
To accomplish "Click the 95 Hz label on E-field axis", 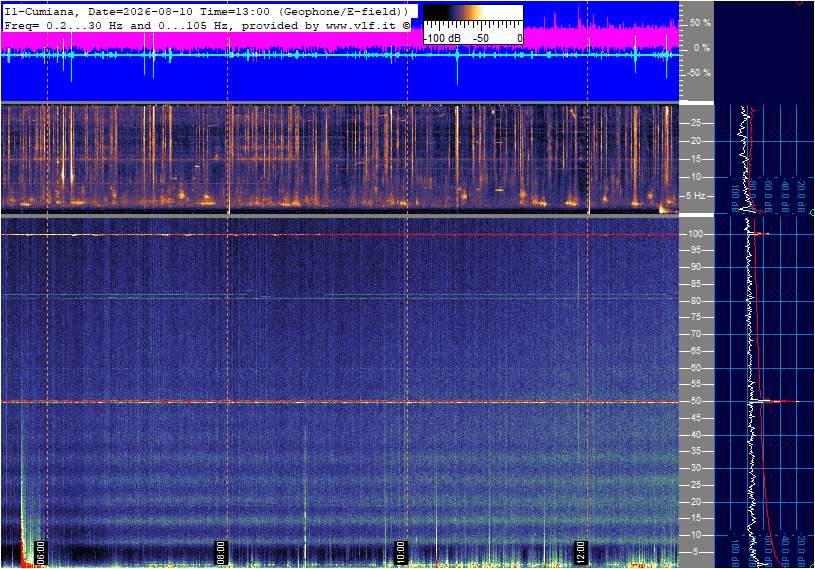I will (695, 250).
